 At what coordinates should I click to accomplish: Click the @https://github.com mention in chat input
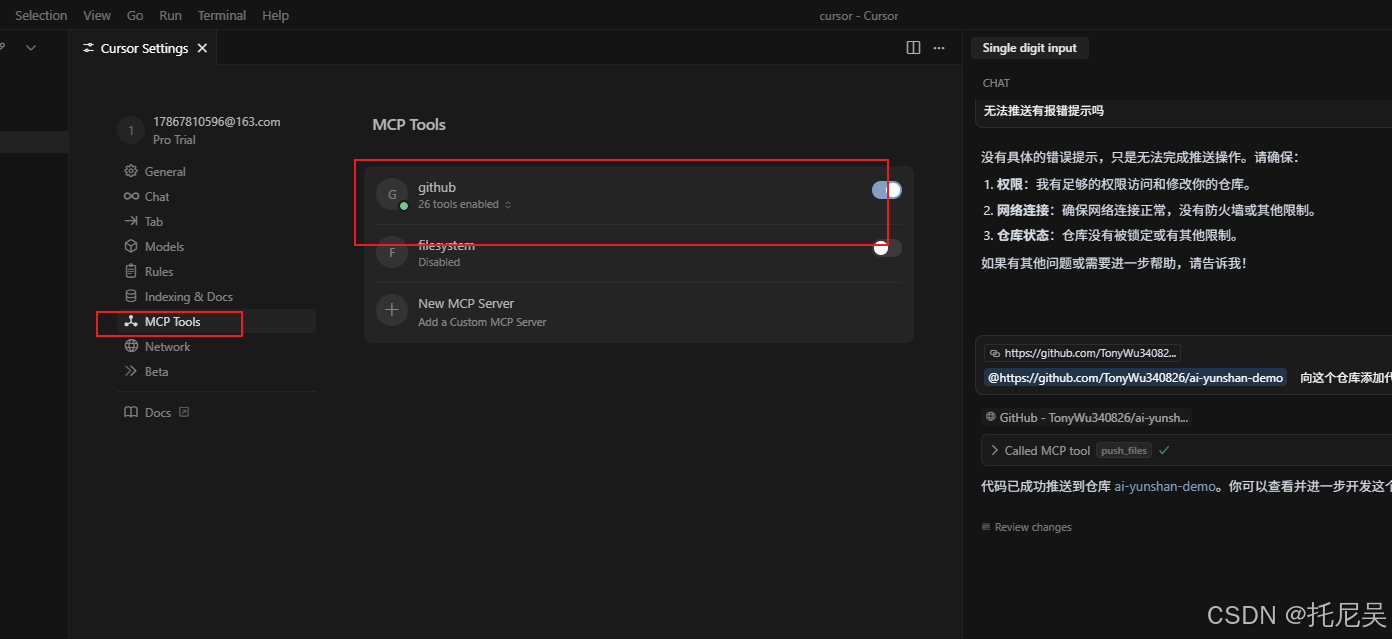point(1135,378)
